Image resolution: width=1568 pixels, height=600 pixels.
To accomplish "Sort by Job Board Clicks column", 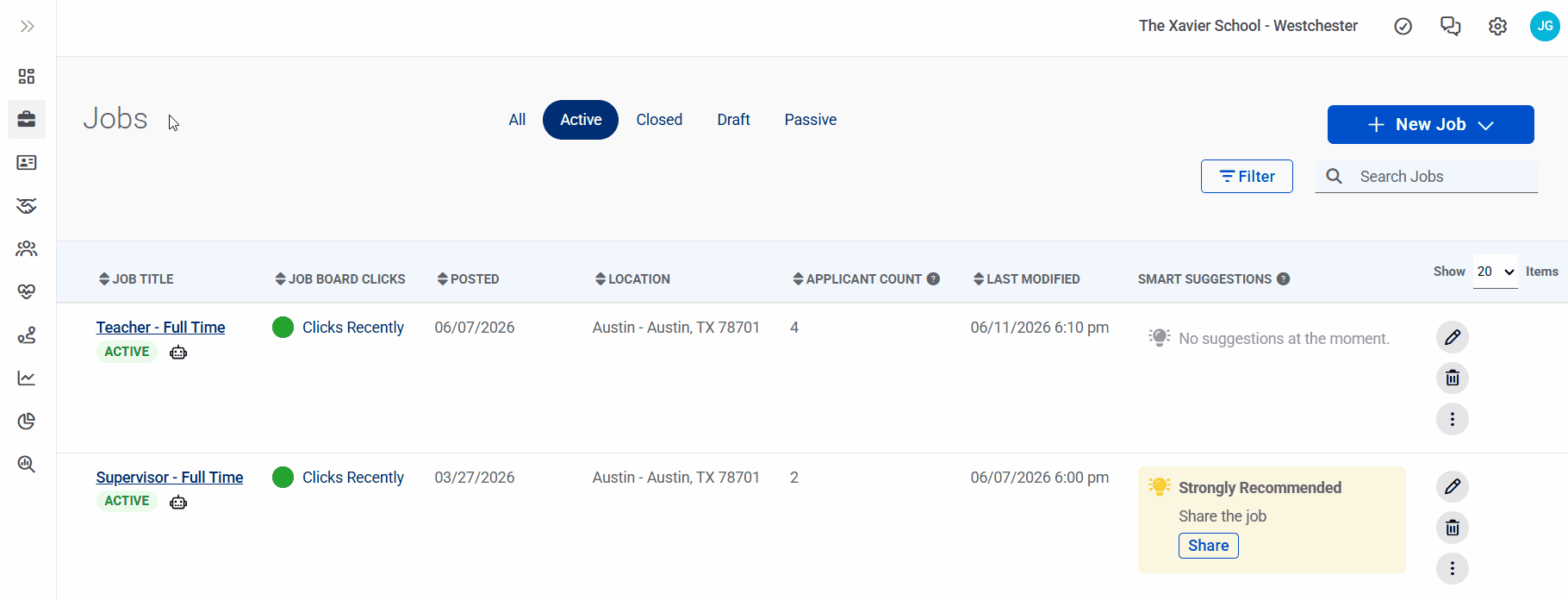I will pos(339,279).
